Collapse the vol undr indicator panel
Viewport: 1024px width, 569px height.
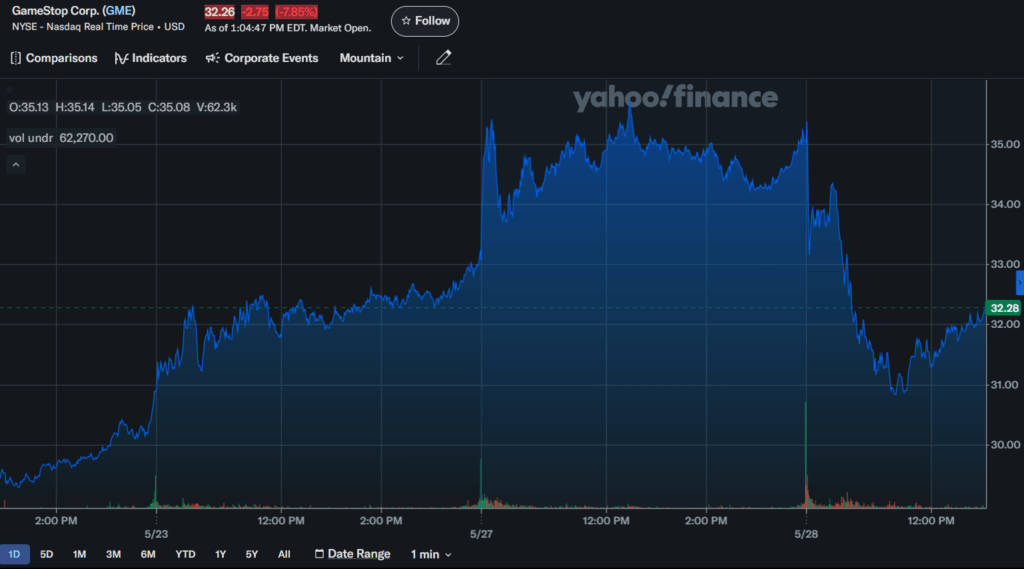point(16,165)
